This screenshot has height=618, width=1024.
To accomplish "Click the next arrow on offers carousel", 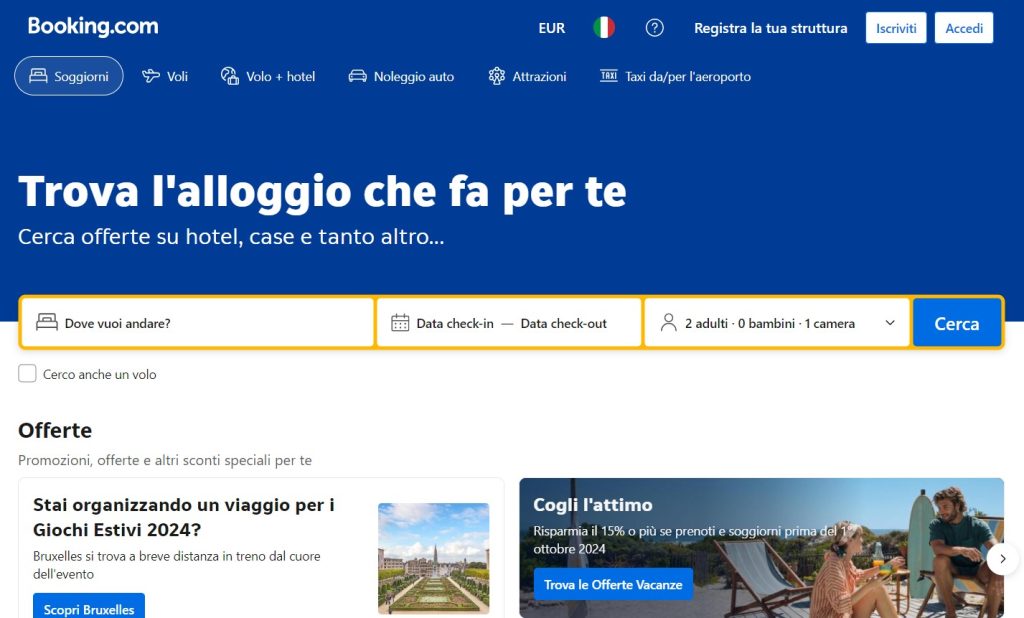I will tap(1002, 559).
